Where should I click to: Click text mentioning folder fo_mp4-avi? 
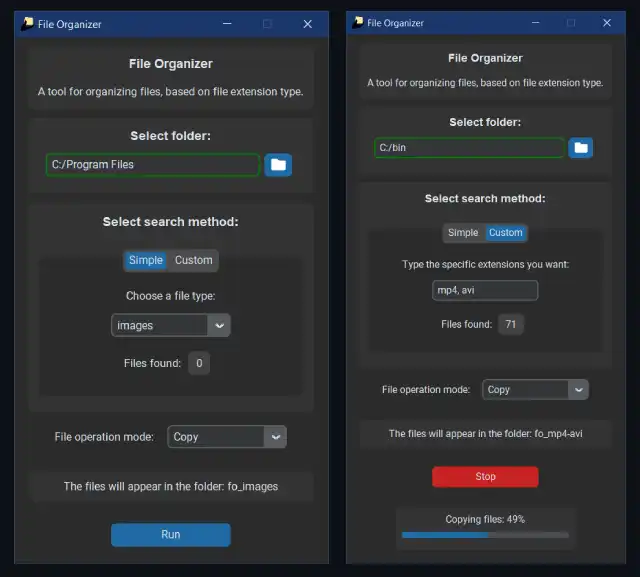(x=485, y=433)
